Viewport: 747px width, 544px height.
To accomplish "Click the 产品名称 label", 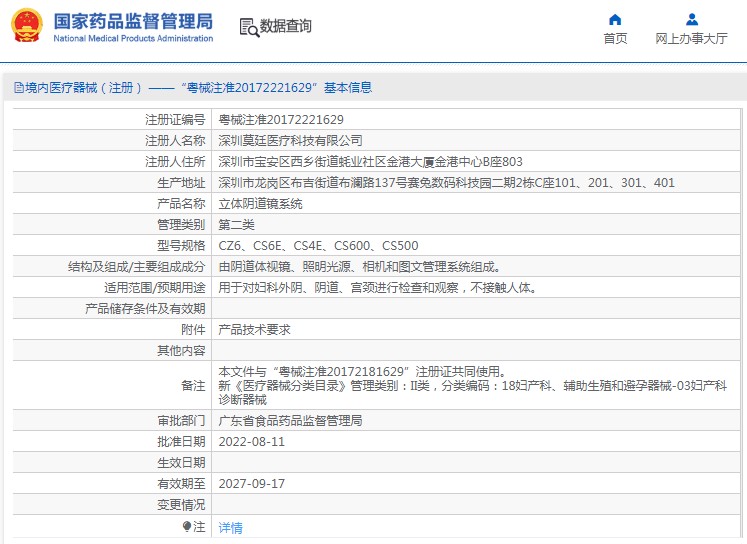I will (x=181, y=203).
